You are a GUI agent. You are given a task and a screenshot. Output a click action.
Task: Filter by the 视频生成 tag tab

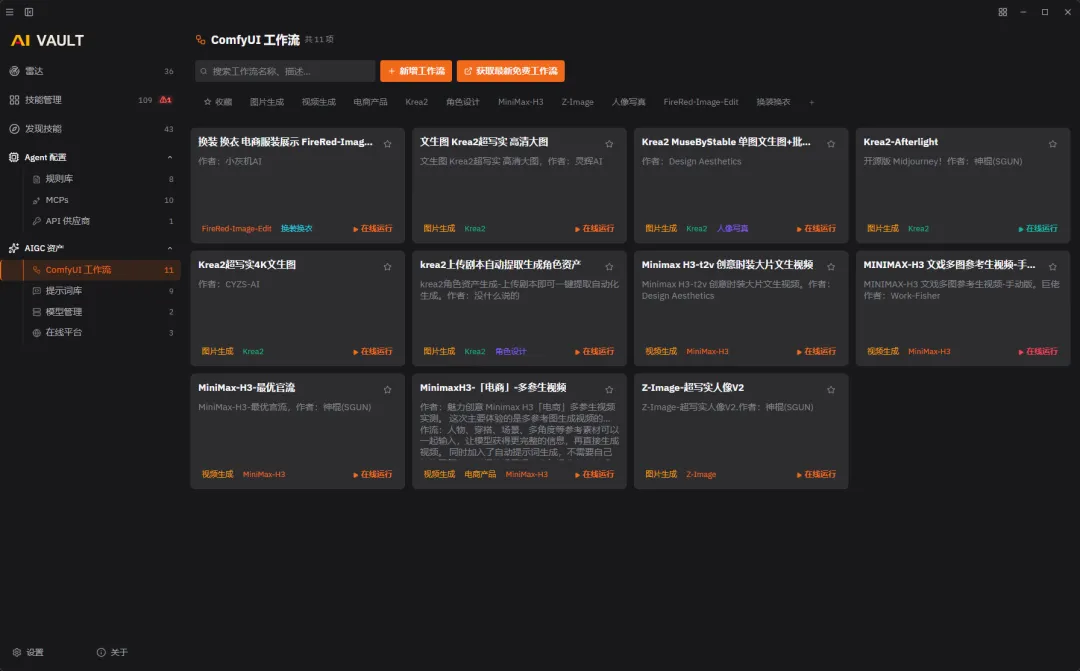pyautogui.click(x=318, y=102)
